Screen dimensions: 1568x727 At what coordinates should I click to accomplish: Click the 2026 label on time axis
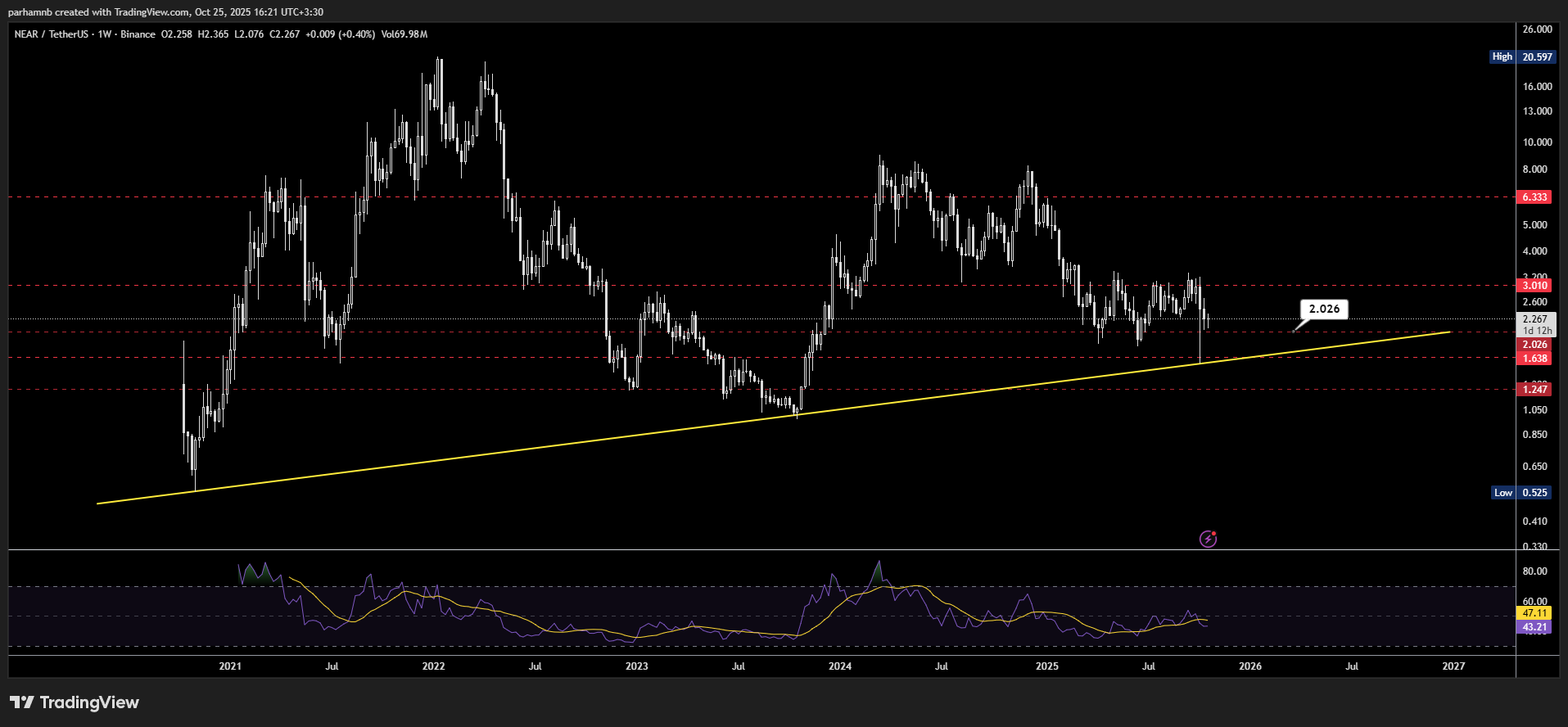1250,666
